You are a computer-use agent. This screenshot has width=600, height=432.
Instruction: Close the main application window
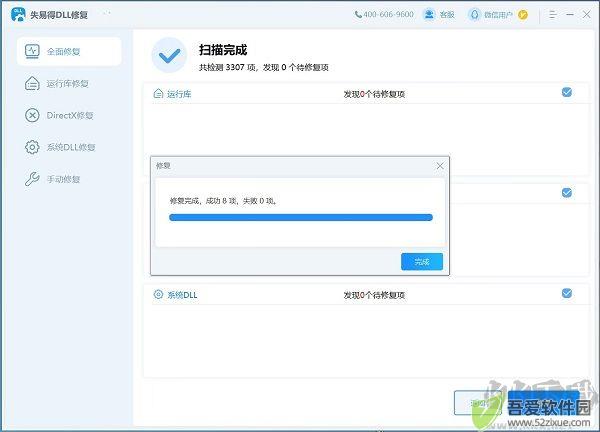(586, 15)
